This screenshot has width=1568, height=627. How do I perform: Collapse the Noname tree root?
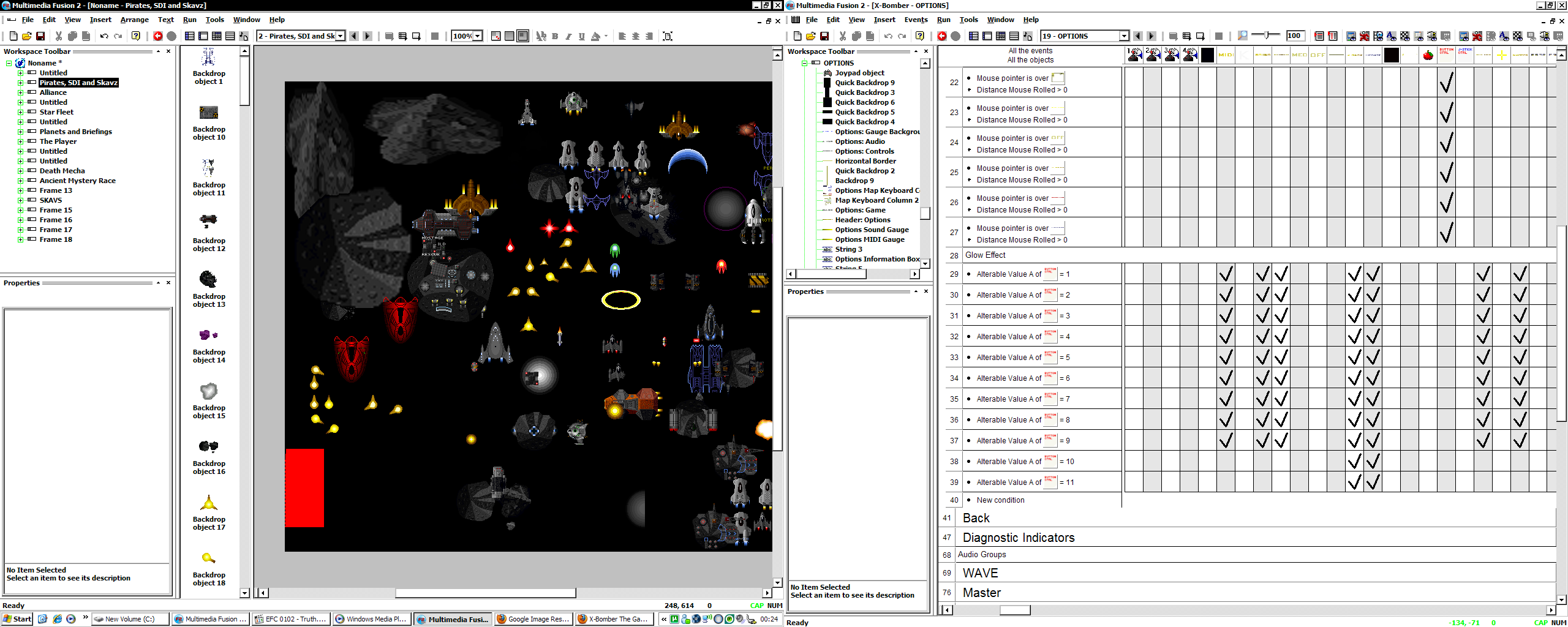click(9, 63)
